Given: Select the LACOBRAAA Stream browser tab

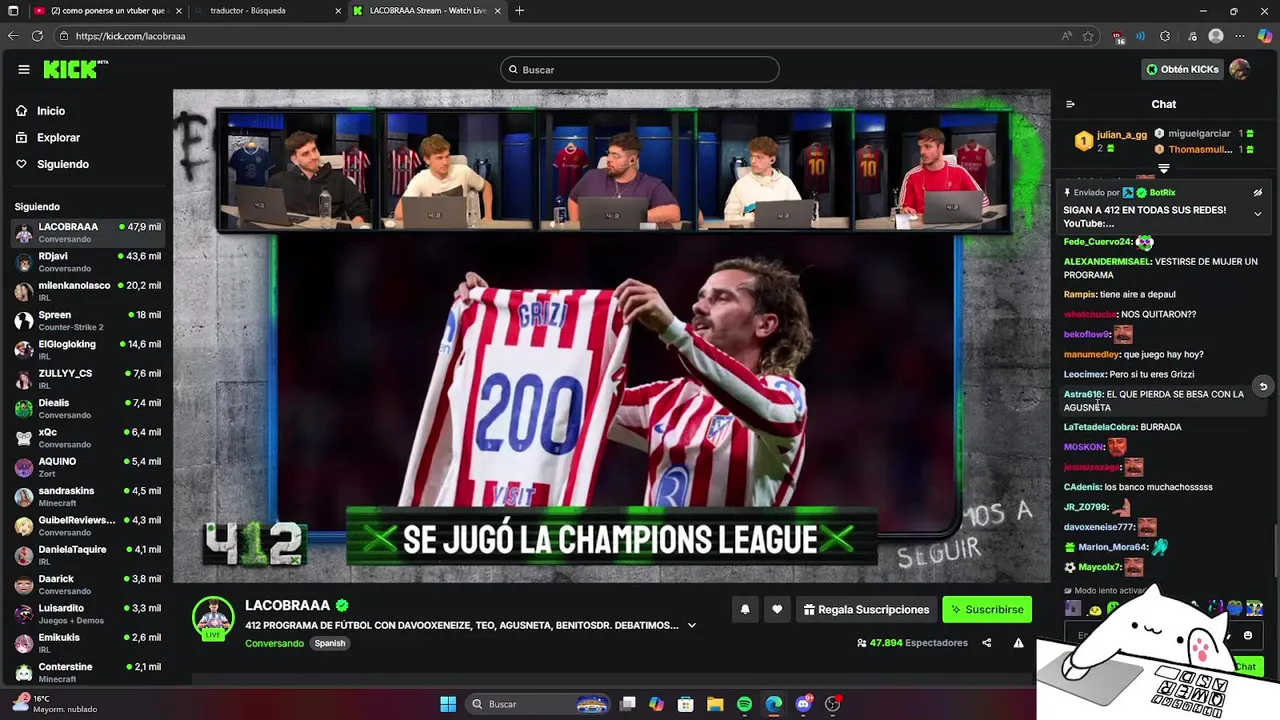Looking at the screenshot, I should 427,11.
